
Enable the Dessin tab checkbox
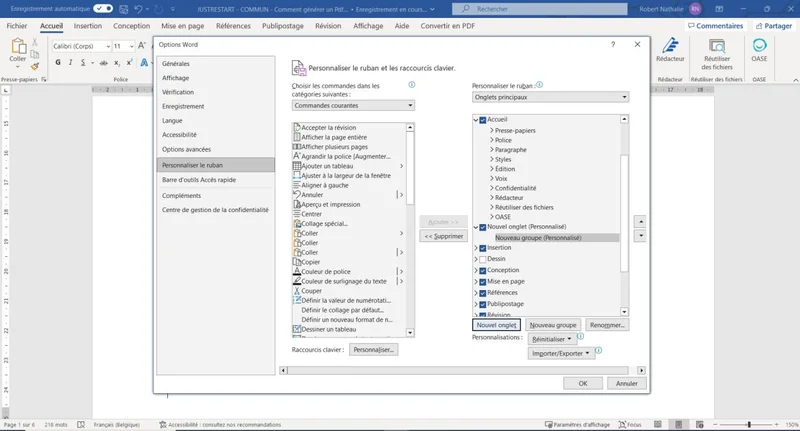482,259
